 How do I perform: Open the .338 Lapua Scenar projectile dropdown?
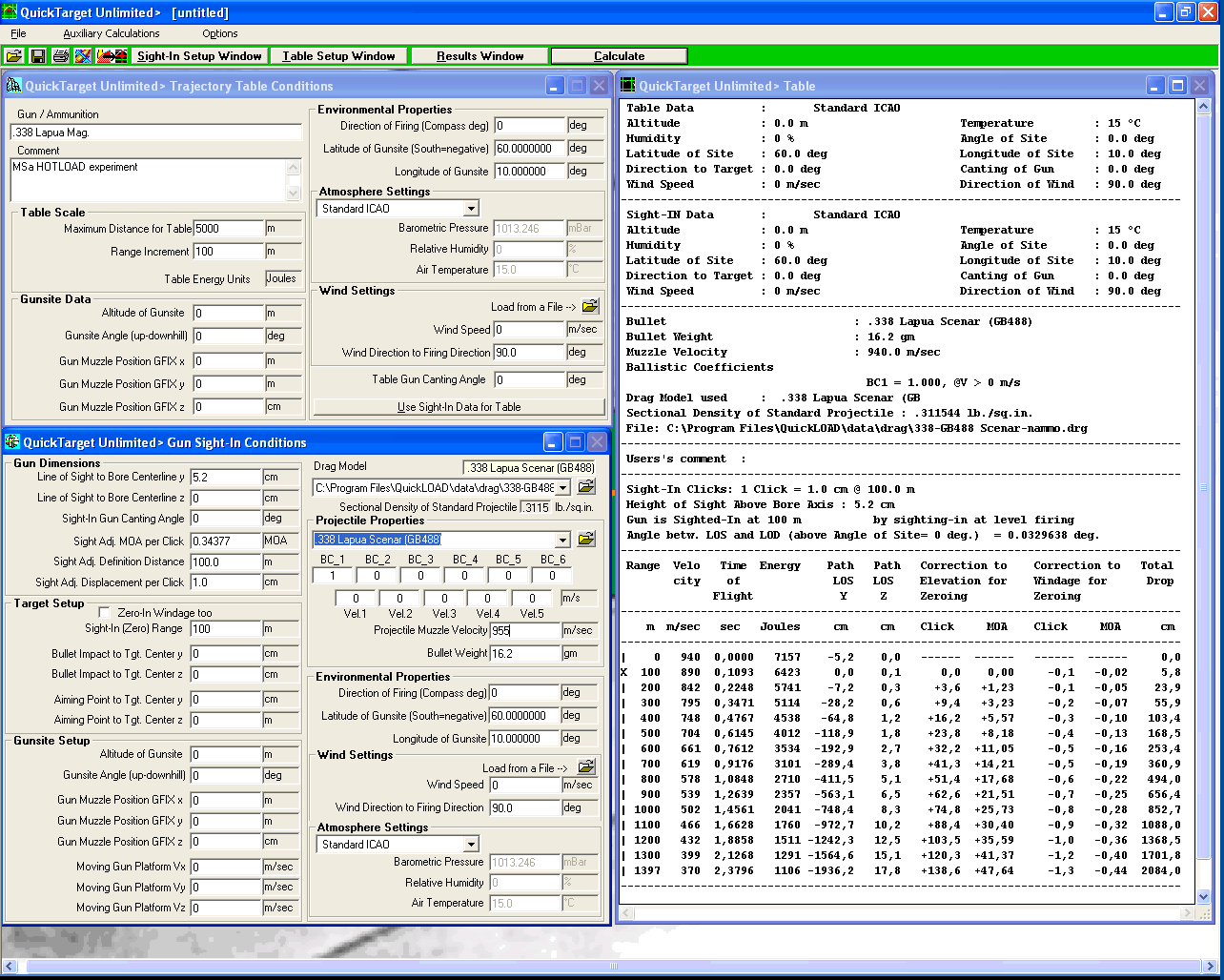click(x=563, y=540)
